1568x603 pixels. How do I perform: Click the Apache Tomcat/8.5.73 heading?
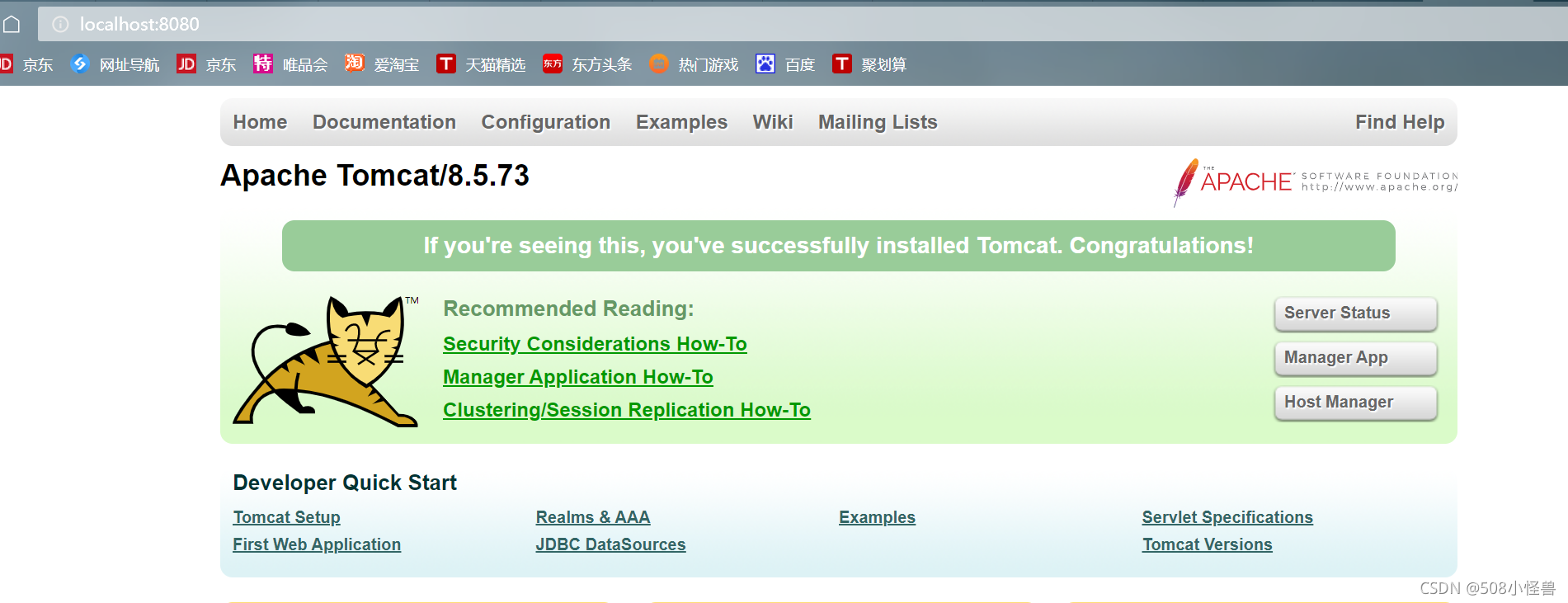(x=374, y=176)
